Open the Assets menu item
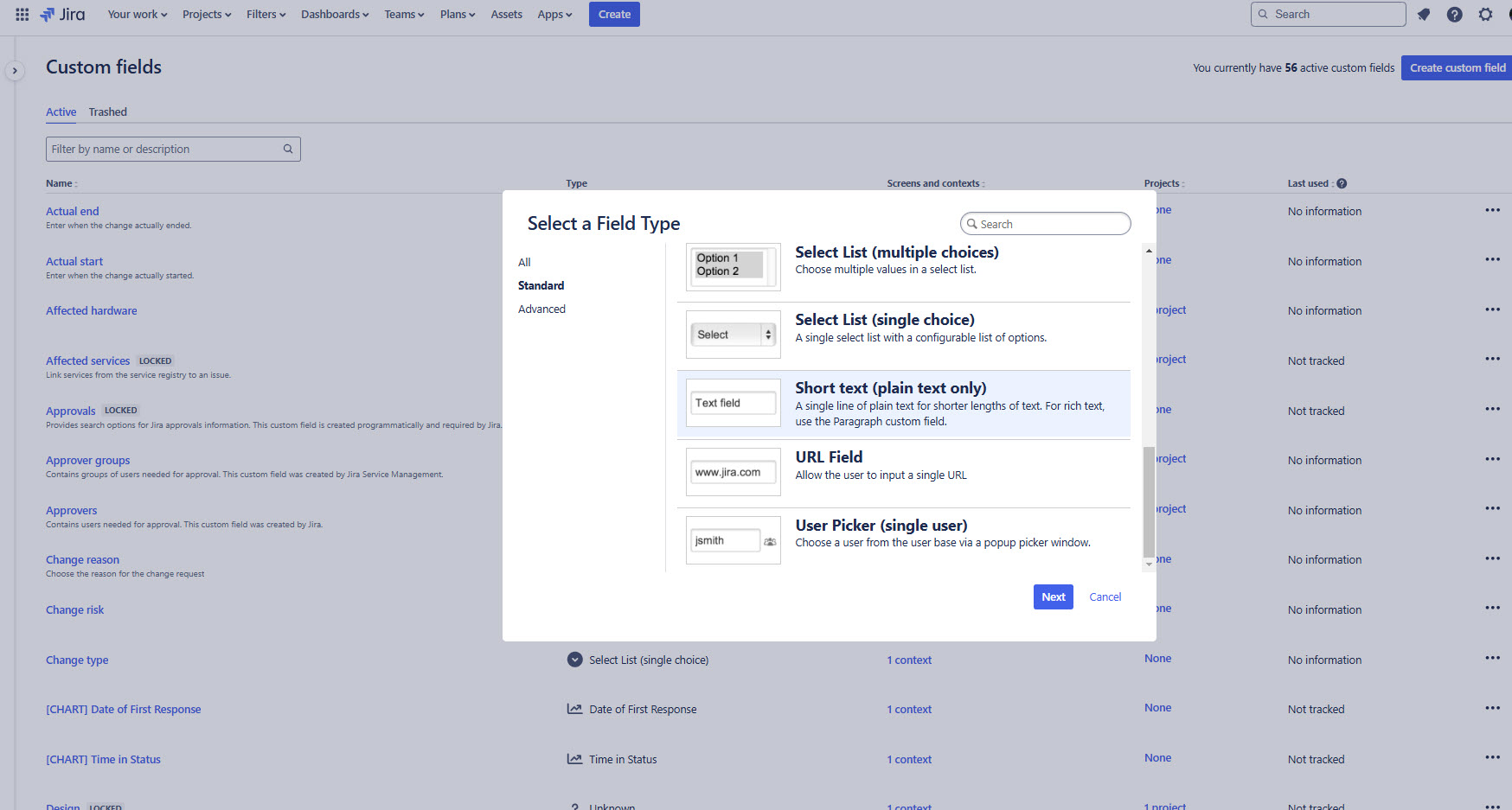The image size is (1512, 810). (x=506, y=14)
